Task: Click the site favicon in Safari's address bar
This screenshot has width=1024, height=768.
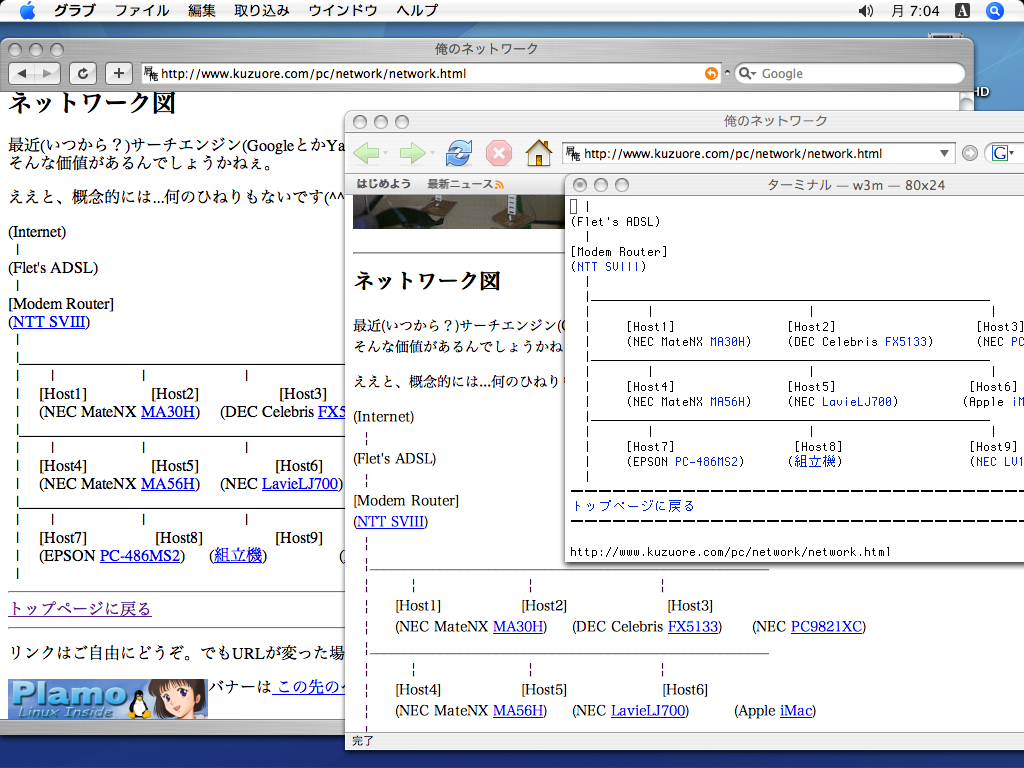Action: 151,73
